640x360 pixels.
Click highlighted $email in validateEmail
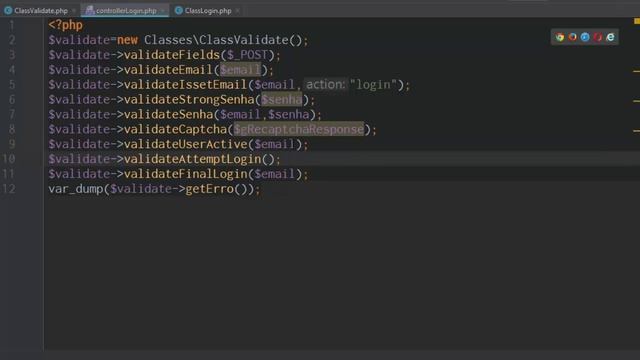point(240,70)
